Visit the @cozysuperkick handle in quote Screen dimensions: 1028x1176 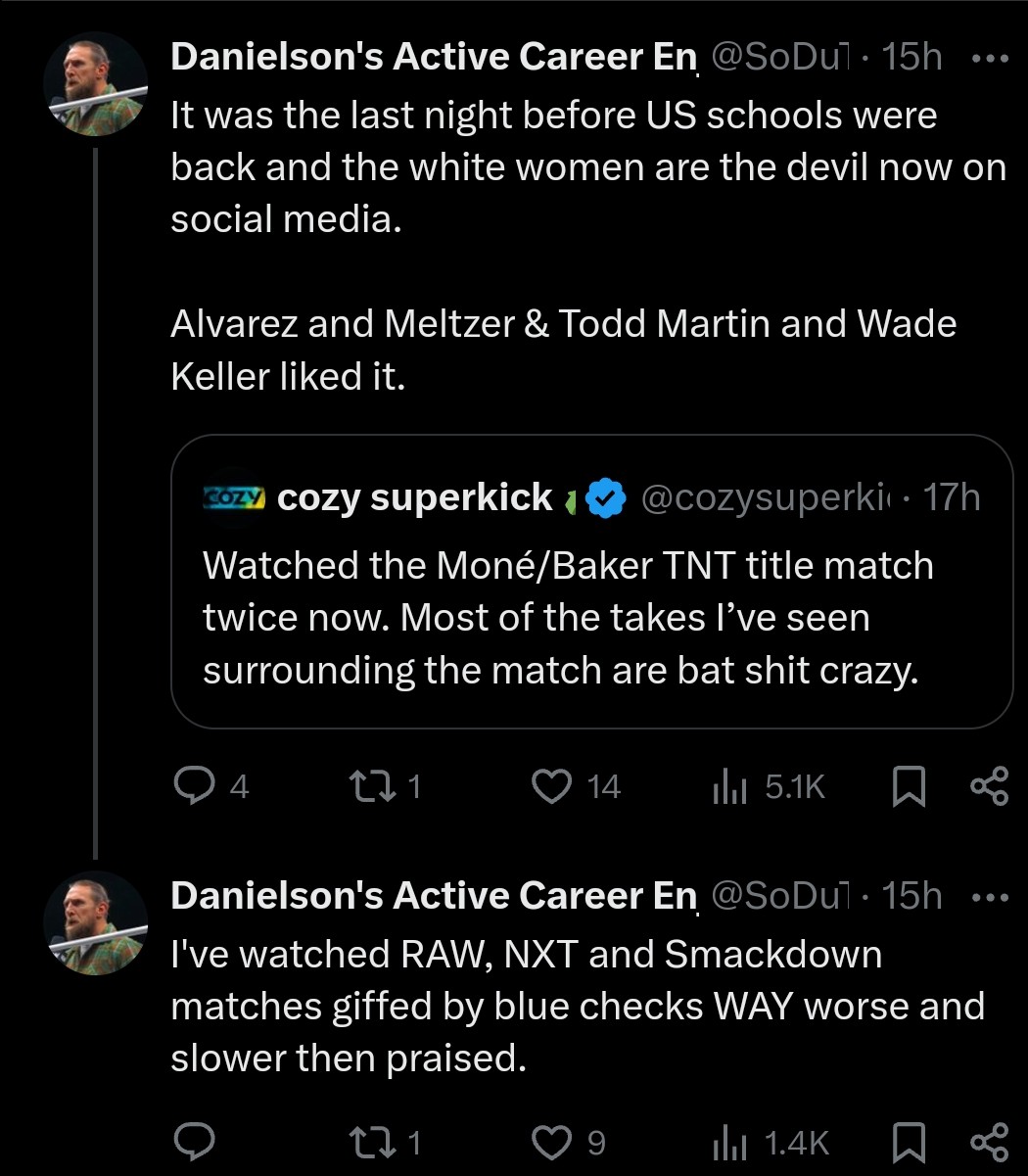(764, 498)
